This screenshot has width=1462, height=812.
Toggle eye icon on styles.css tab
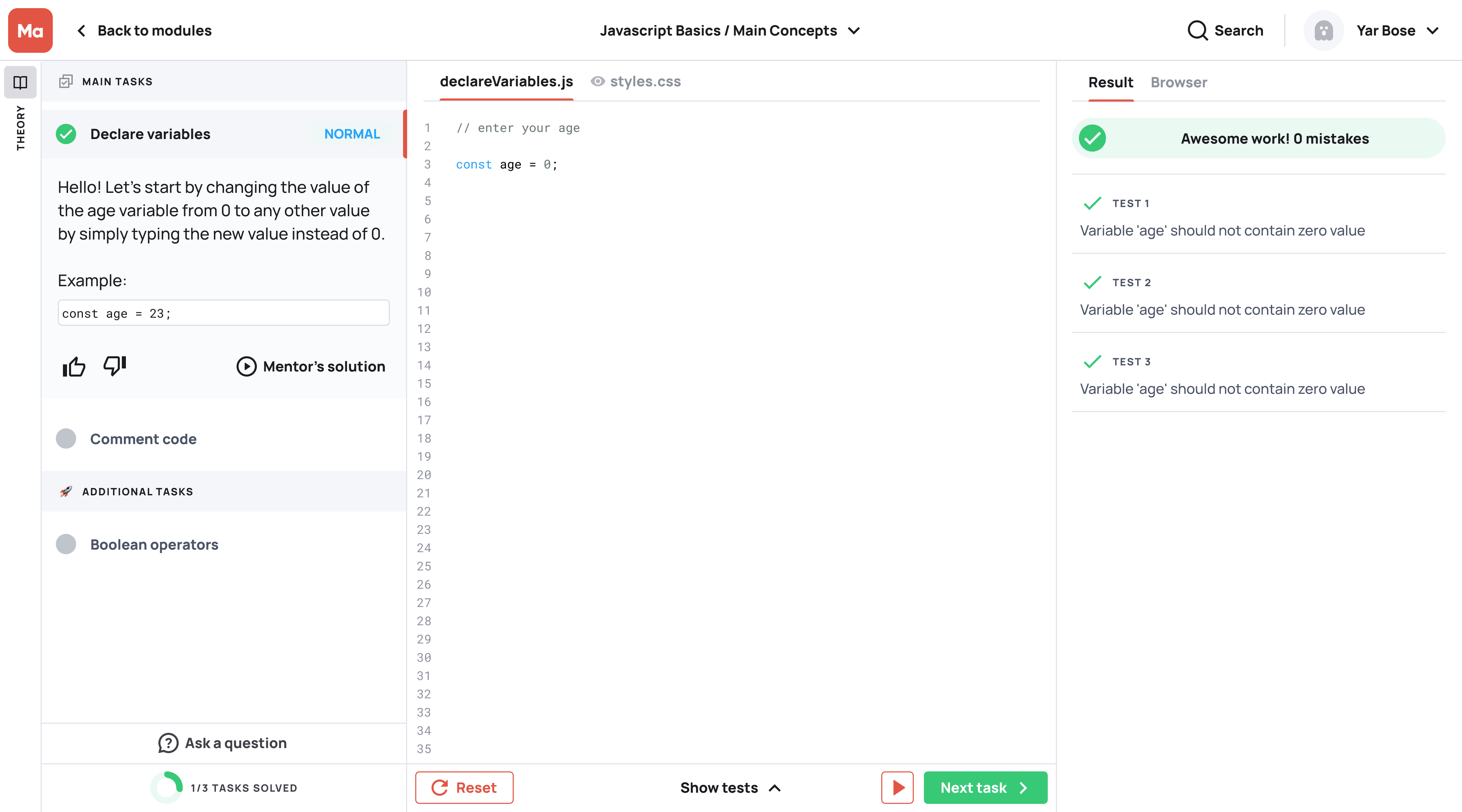tap(597, 82)
